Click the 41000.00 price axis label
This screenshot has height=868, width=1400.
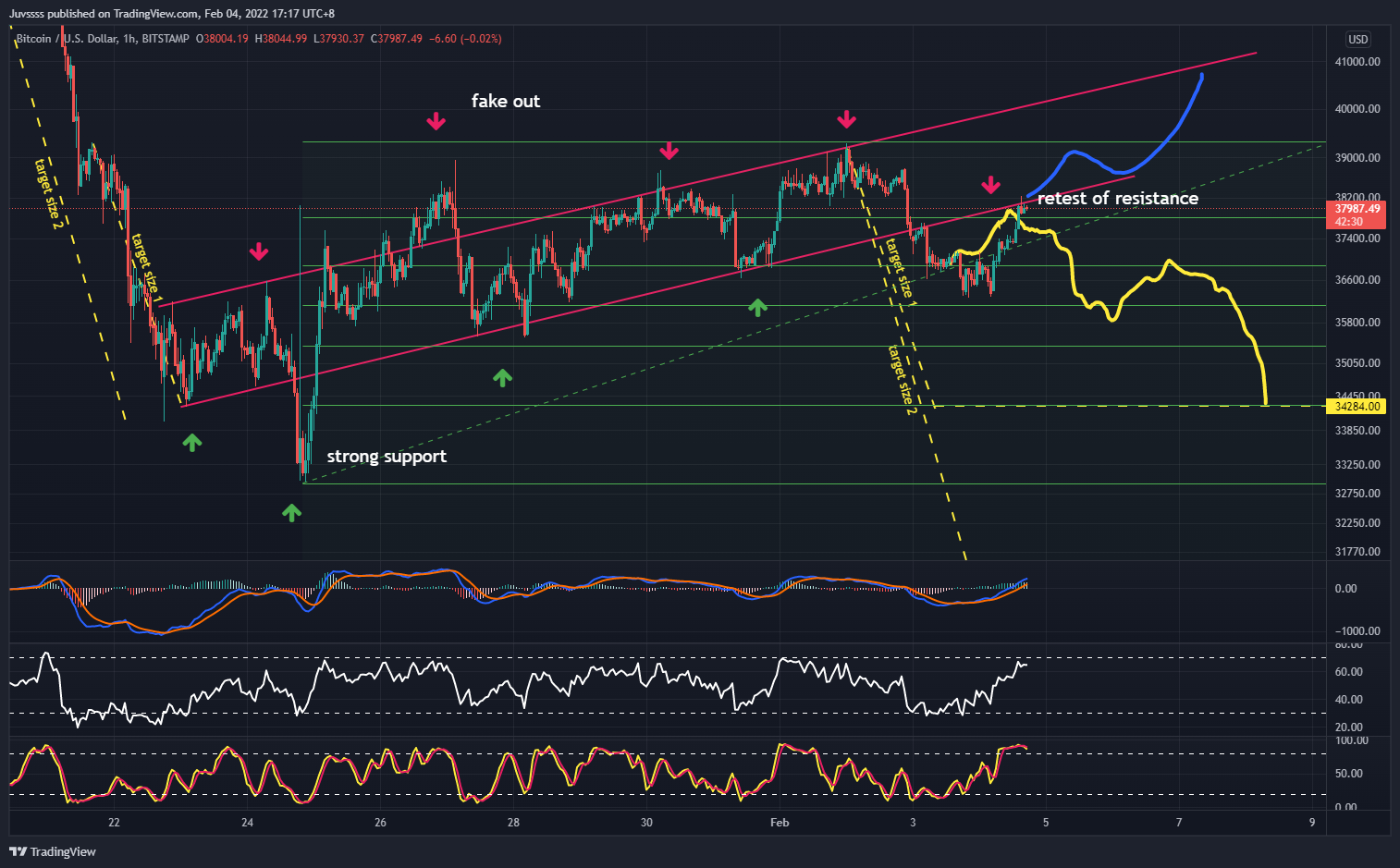[1357, 62]
